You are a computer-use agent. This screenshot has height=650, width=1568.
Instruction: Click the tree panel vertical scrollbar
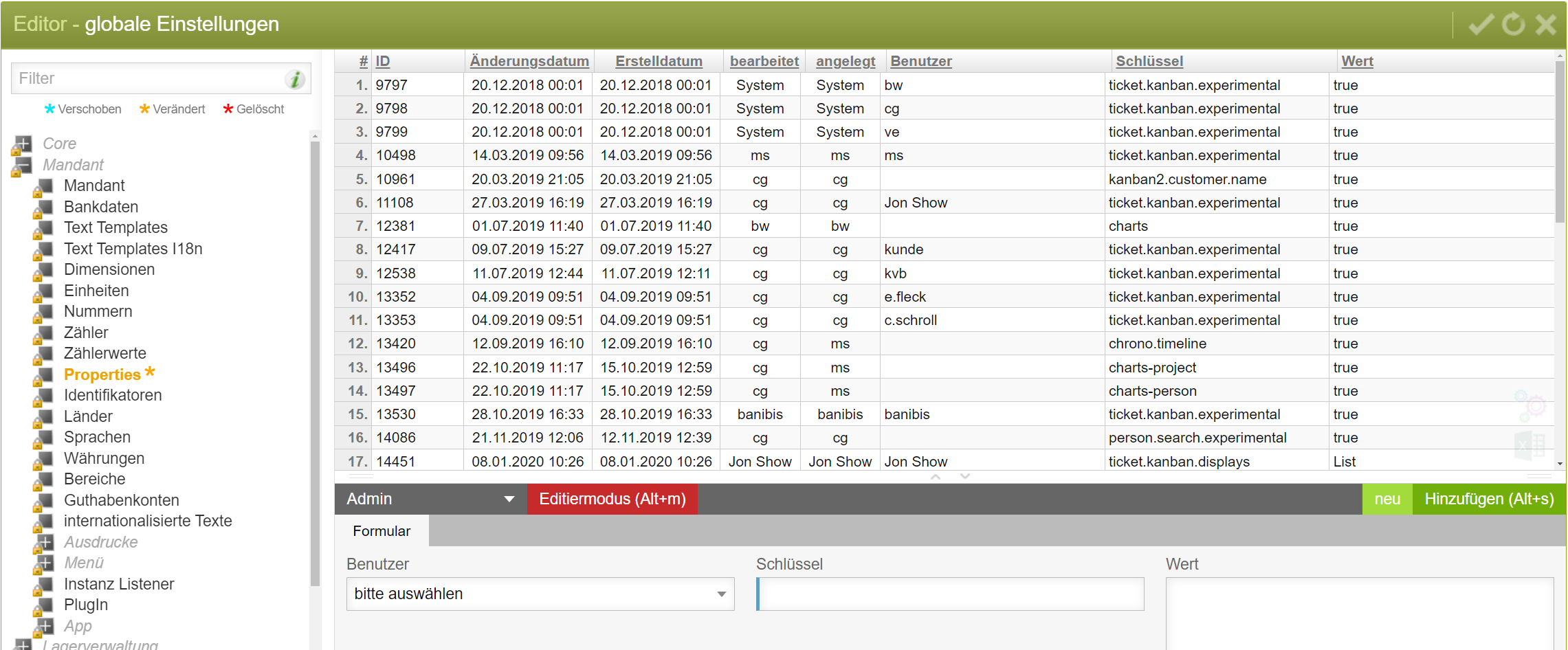point(315,363)
